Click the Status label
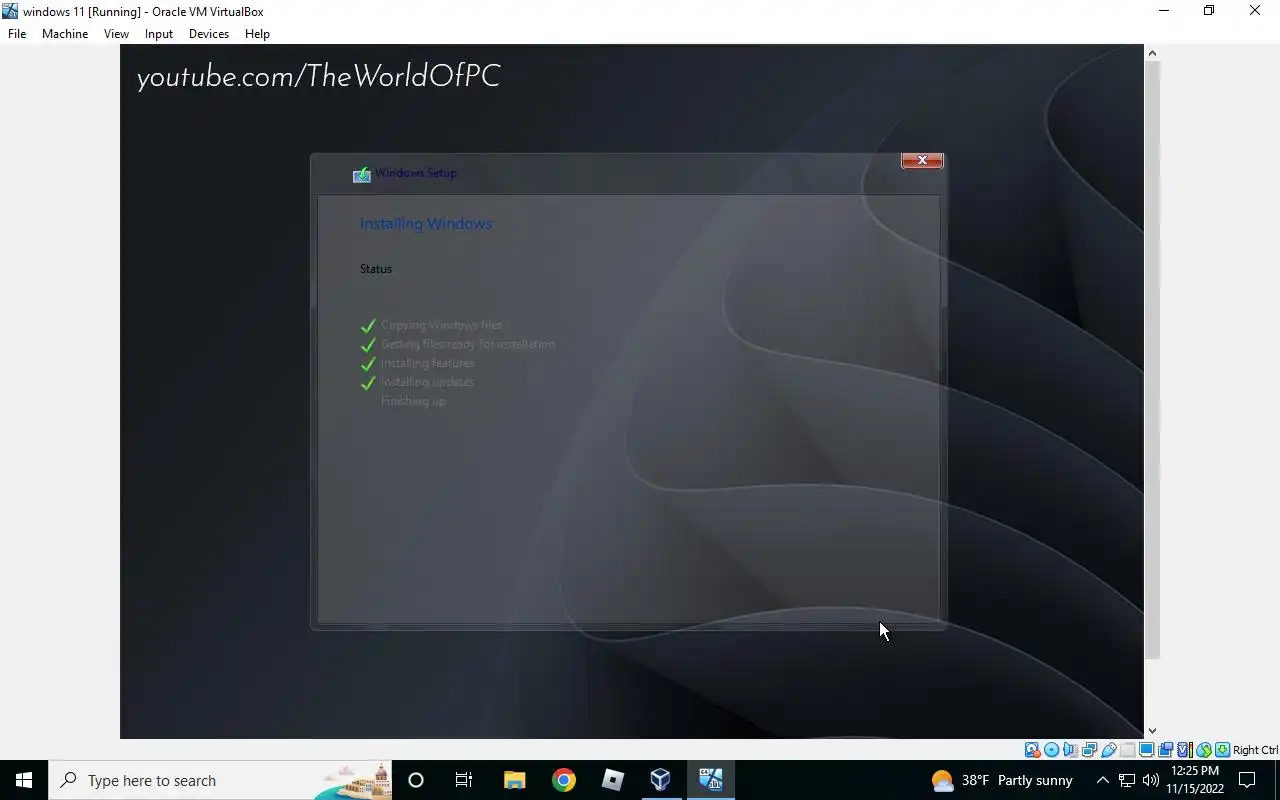Image resolution: width=1280 pixels, height=800 pixels. [x=376, y=268]
